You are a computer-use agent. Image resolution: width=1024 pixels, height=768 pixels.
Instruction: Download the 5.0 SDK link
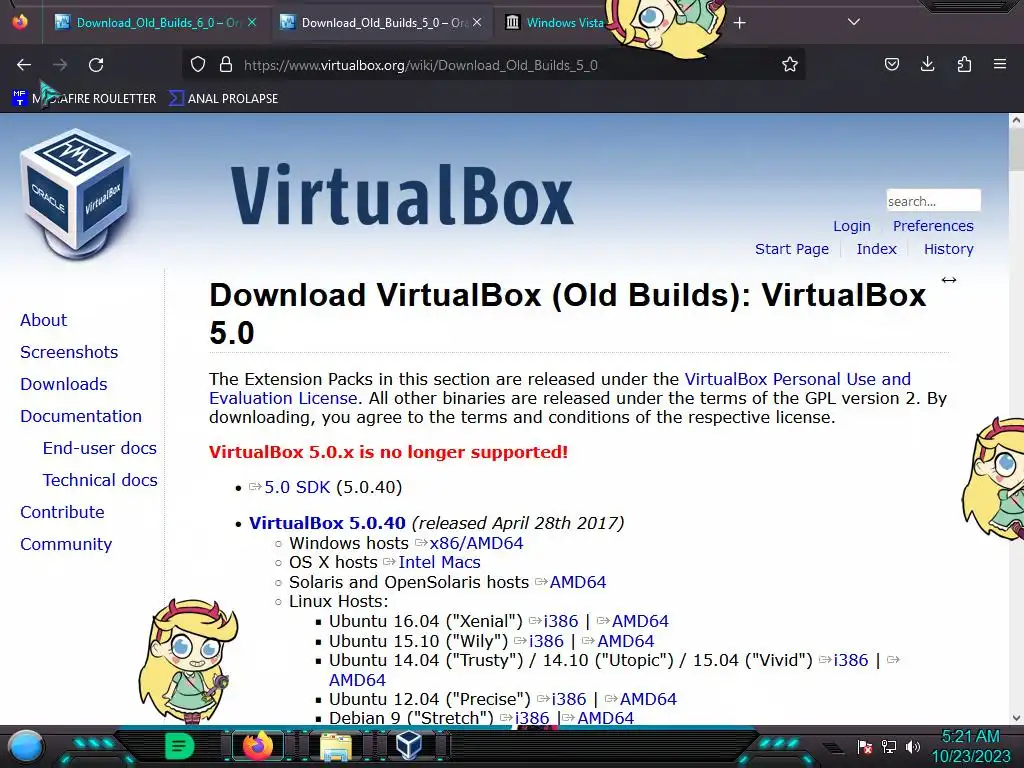297,487
